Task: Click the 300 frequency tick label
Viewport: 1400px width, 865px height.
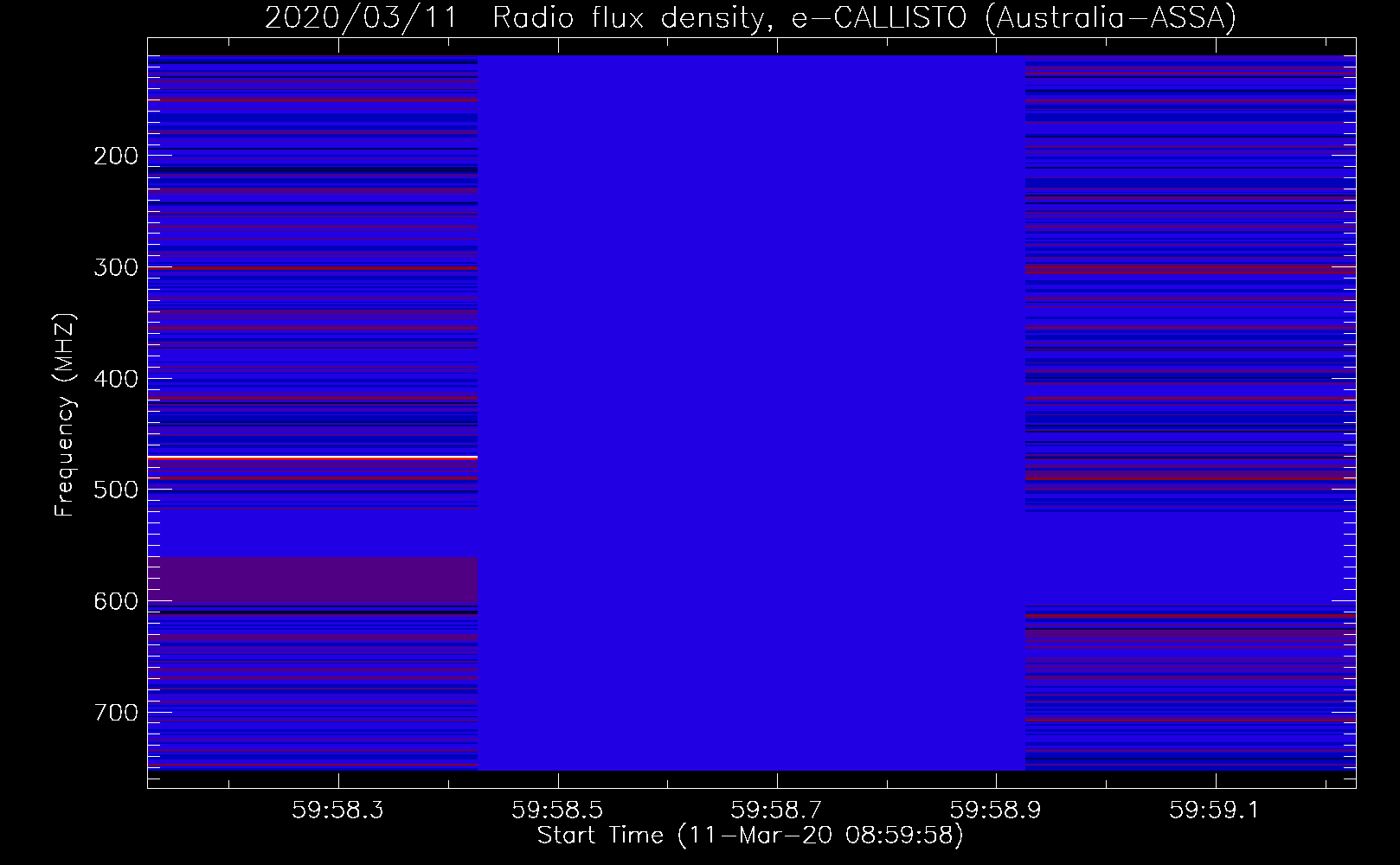Action: pos(116,267)
